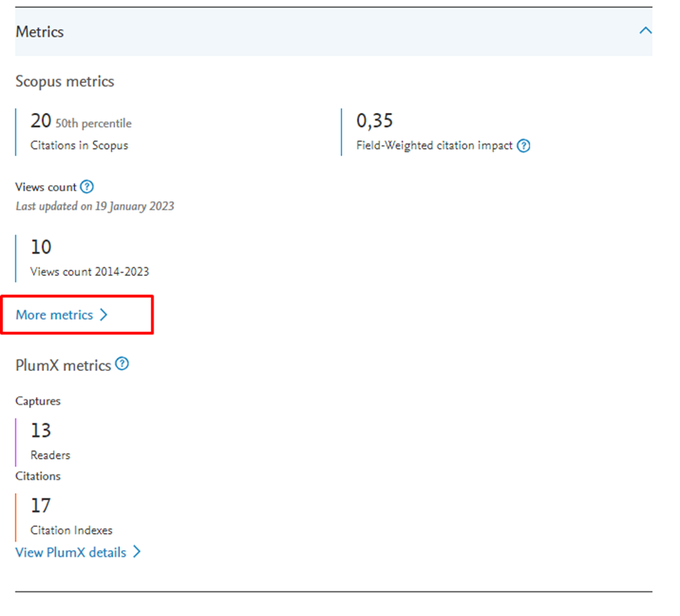
Task: Select the Metrics section header
Action: click(333, 32)
